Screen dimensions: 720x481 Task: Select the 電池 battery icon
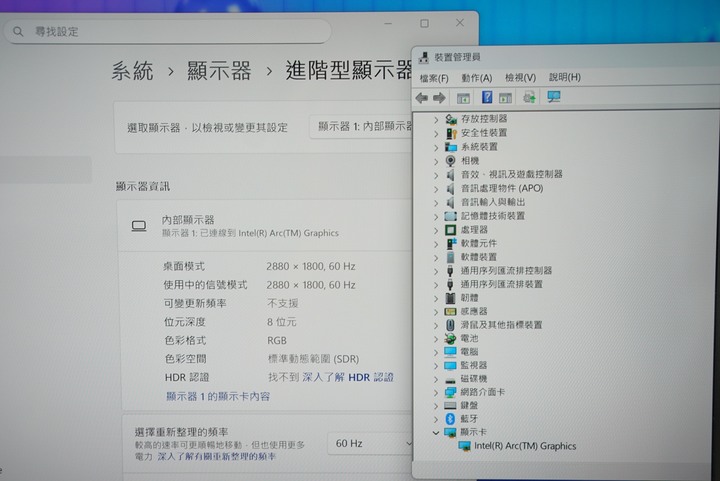click(x=450, y=339)
